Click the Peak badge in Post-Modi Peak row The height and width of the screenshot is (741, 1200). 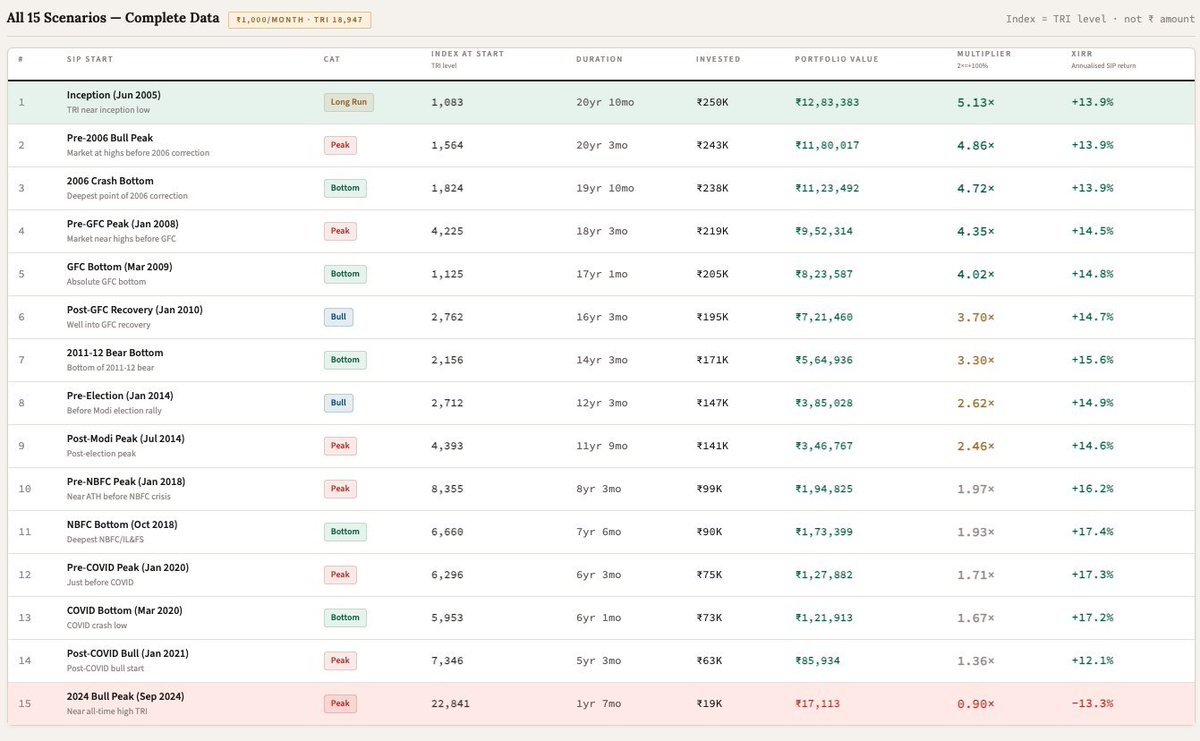(340, 446)
